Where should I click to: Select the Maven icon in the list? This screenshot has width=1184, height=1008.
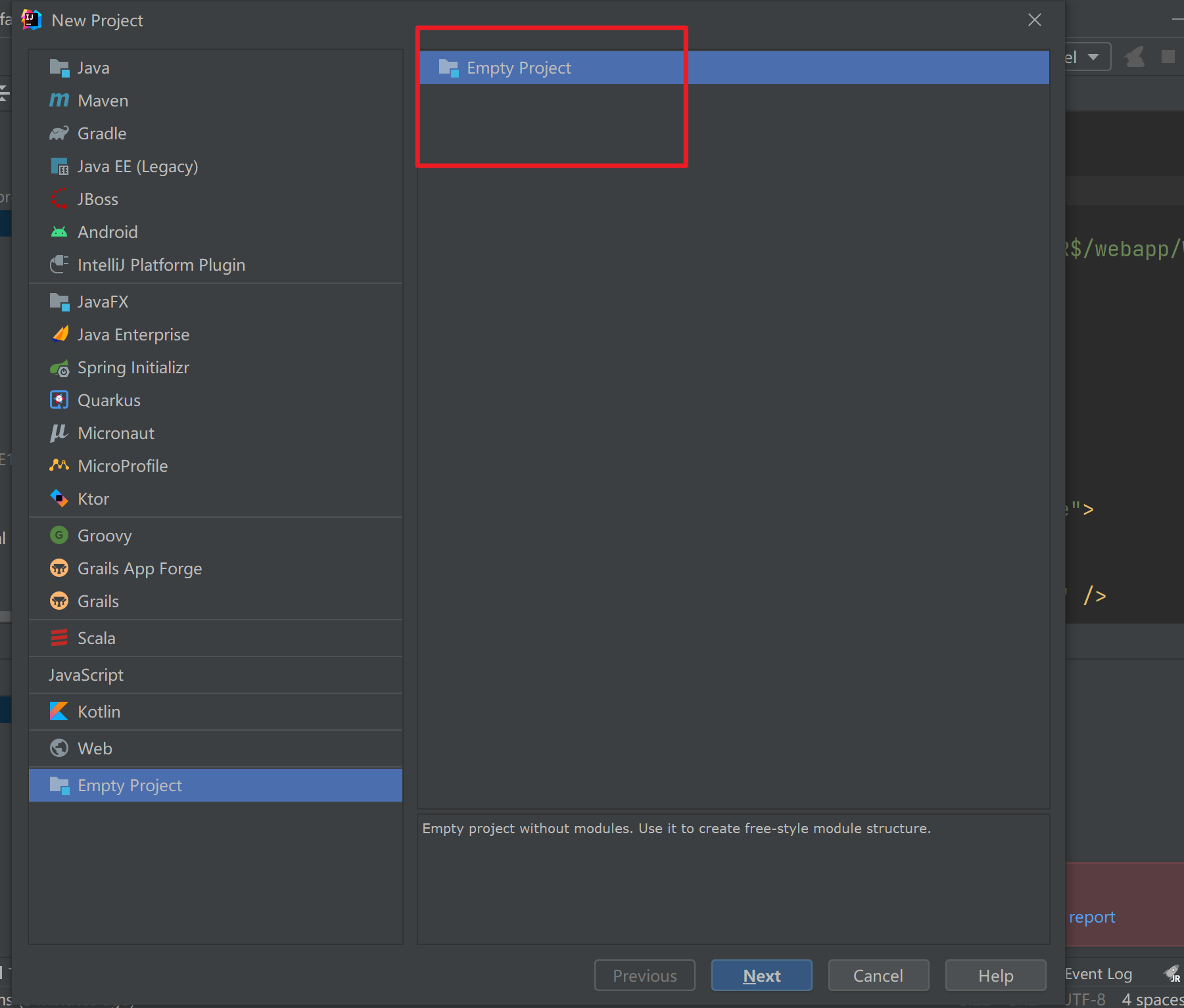click(59, 100)
